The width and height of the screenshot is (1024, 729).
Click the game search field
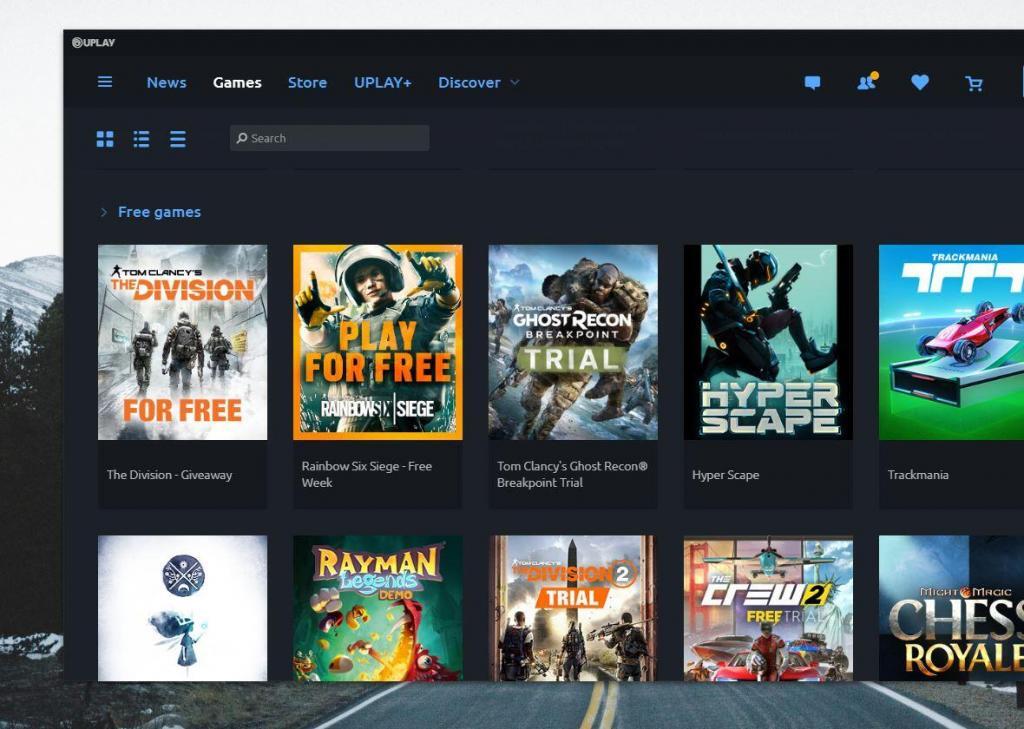pyautogui.click(x=329, y=138)
